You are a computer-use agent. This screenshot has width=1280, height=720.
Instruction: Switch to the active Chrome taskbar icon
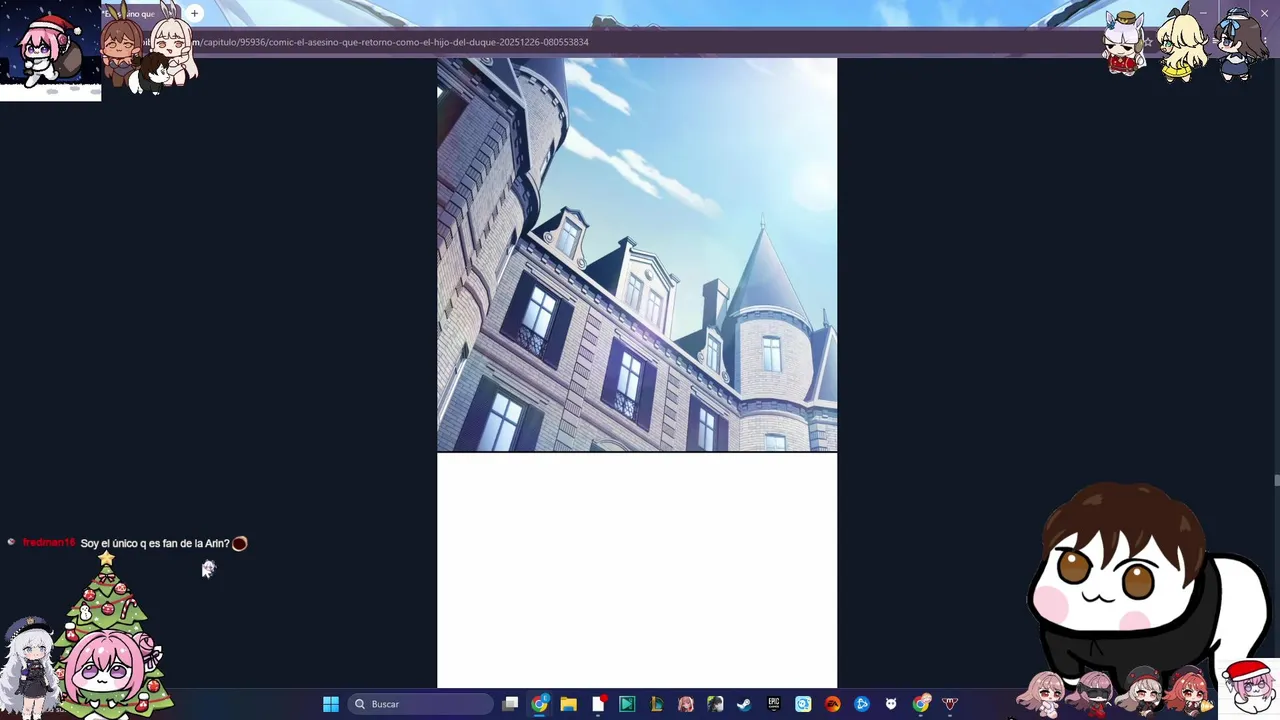[x=539, y=704]
